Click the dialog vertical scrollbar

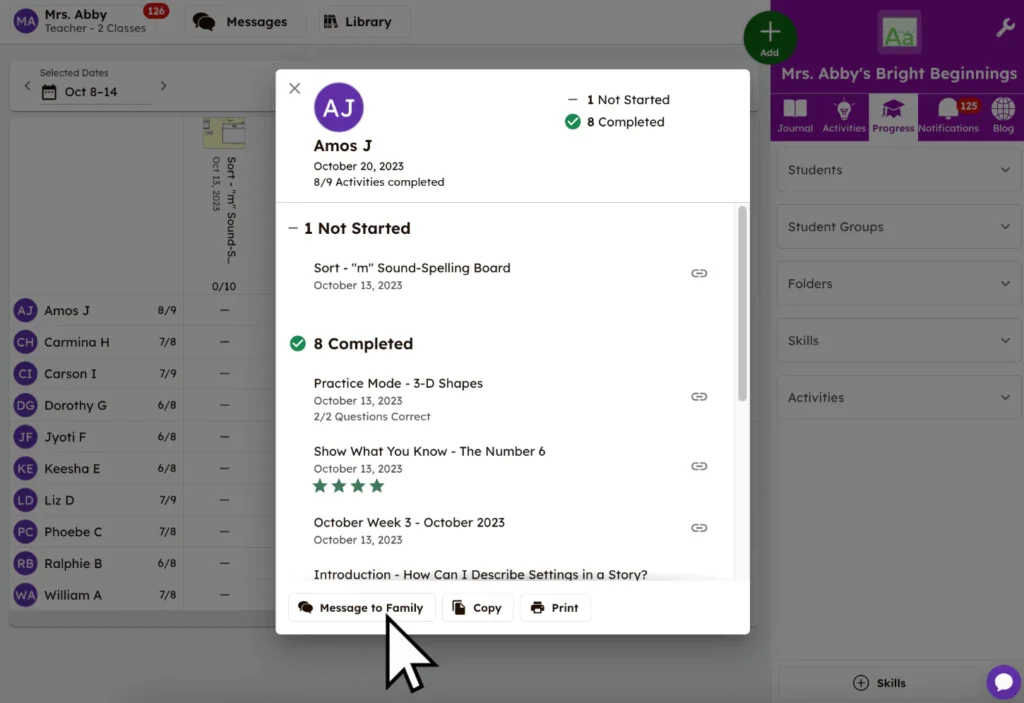(x=742, y=304)
